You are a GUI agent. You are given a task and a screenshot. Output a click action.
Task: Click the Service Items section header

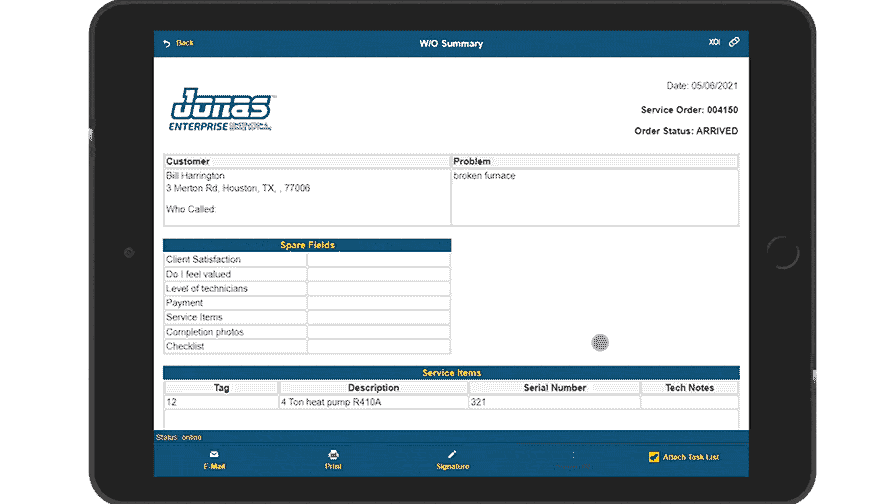[x=451, y=373]
